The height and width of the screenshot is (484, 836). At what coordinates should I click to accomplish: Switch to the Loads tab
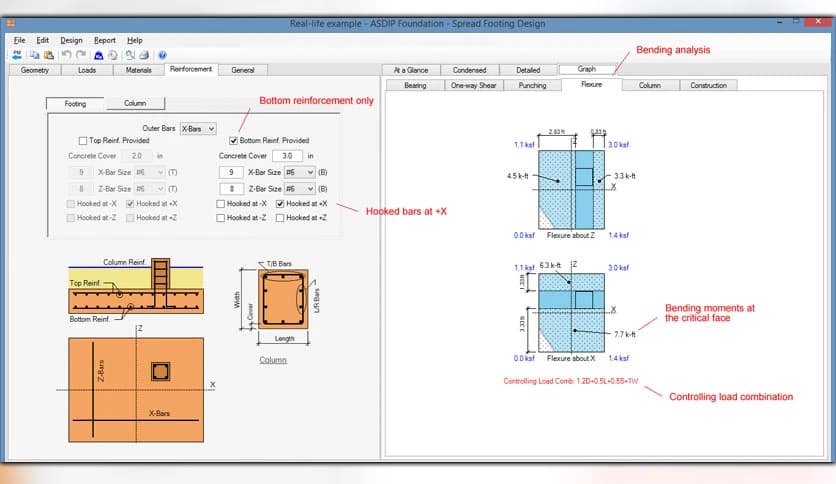(87, 70)
